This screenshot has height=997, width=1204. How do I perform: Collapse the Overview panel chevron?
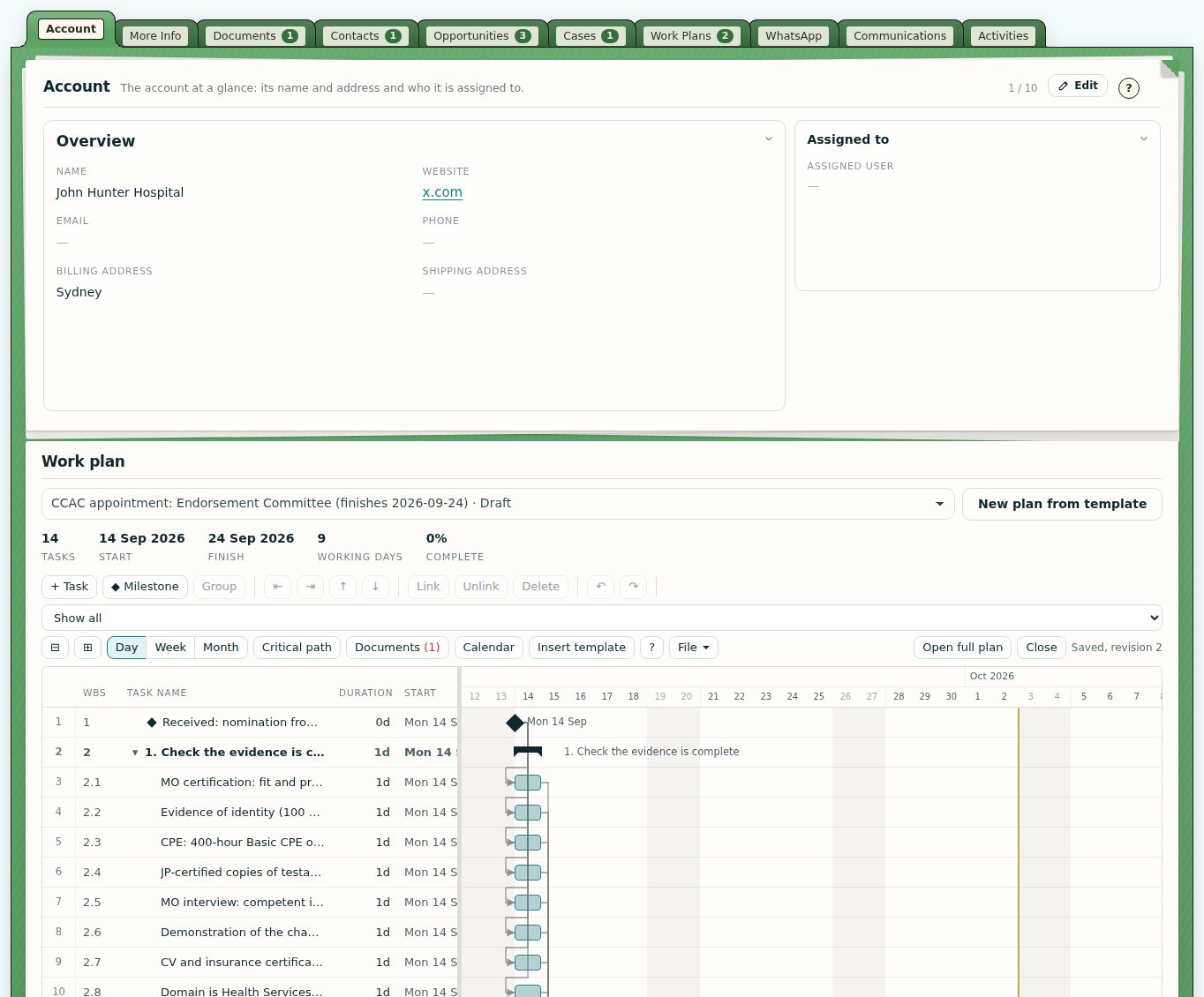point(768,139)
